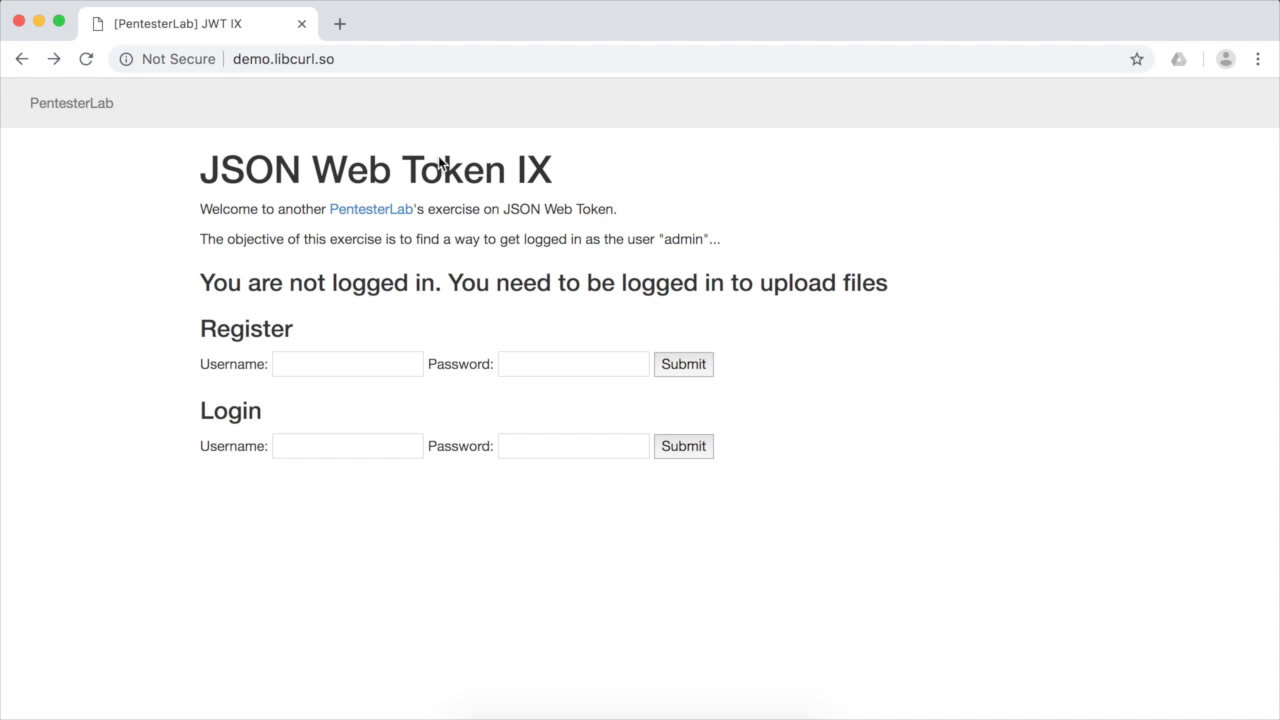Click the 'Not Secure' label in address bar

[x=178, y=59]
